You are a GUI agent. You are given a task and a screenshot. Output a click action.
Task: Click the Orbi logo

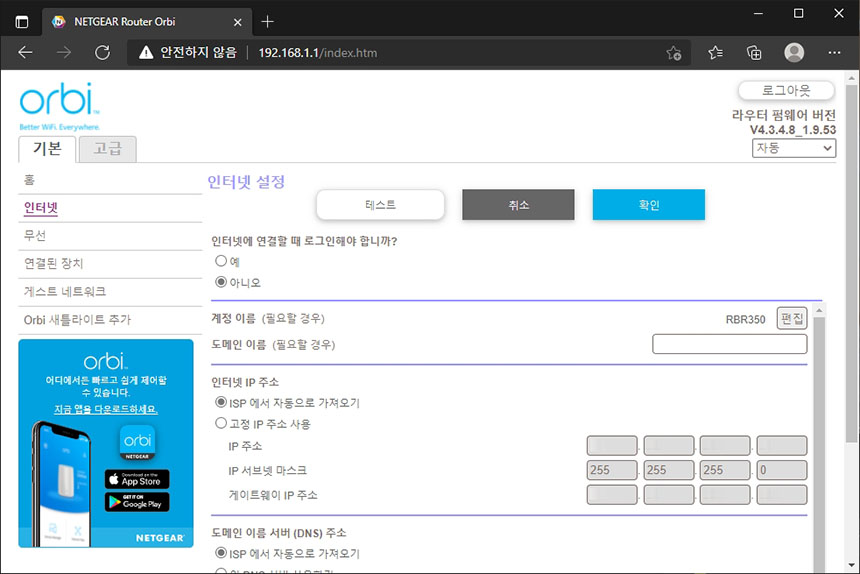point(59,106)
